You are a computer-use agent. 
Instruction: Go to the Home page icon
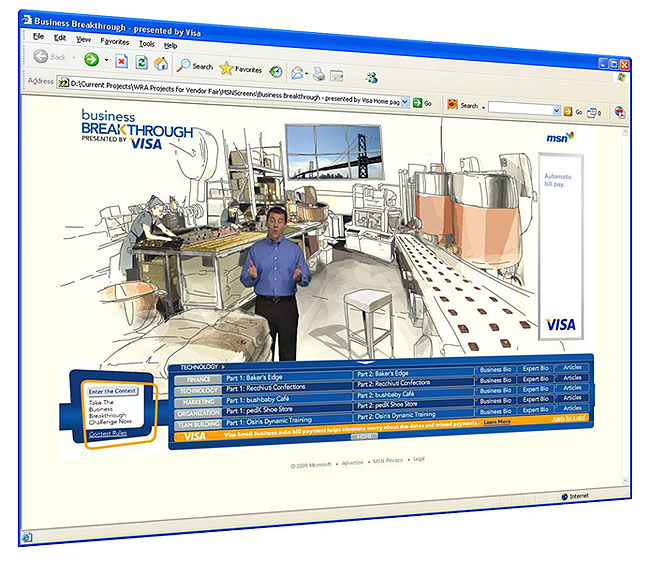click(x=161, y=63)
